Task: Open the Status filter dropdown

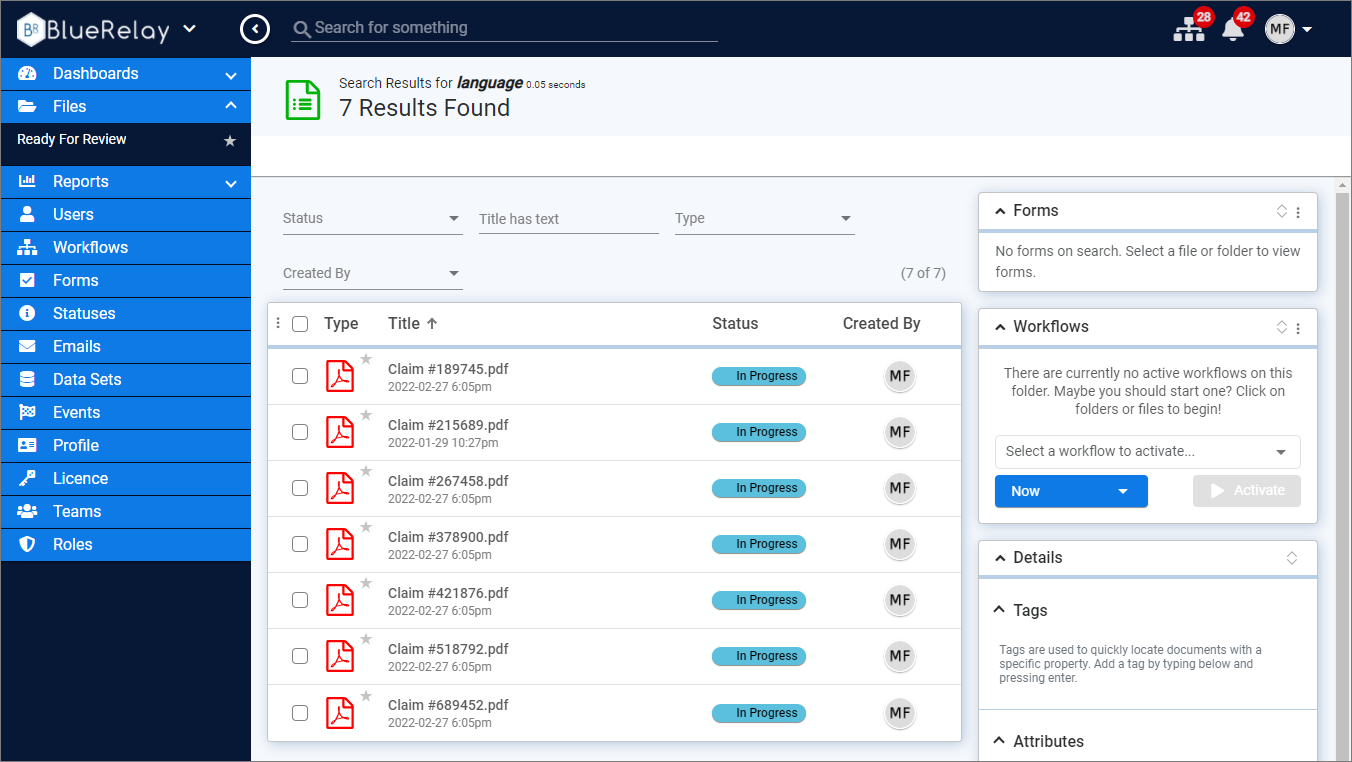Action: 372,218
